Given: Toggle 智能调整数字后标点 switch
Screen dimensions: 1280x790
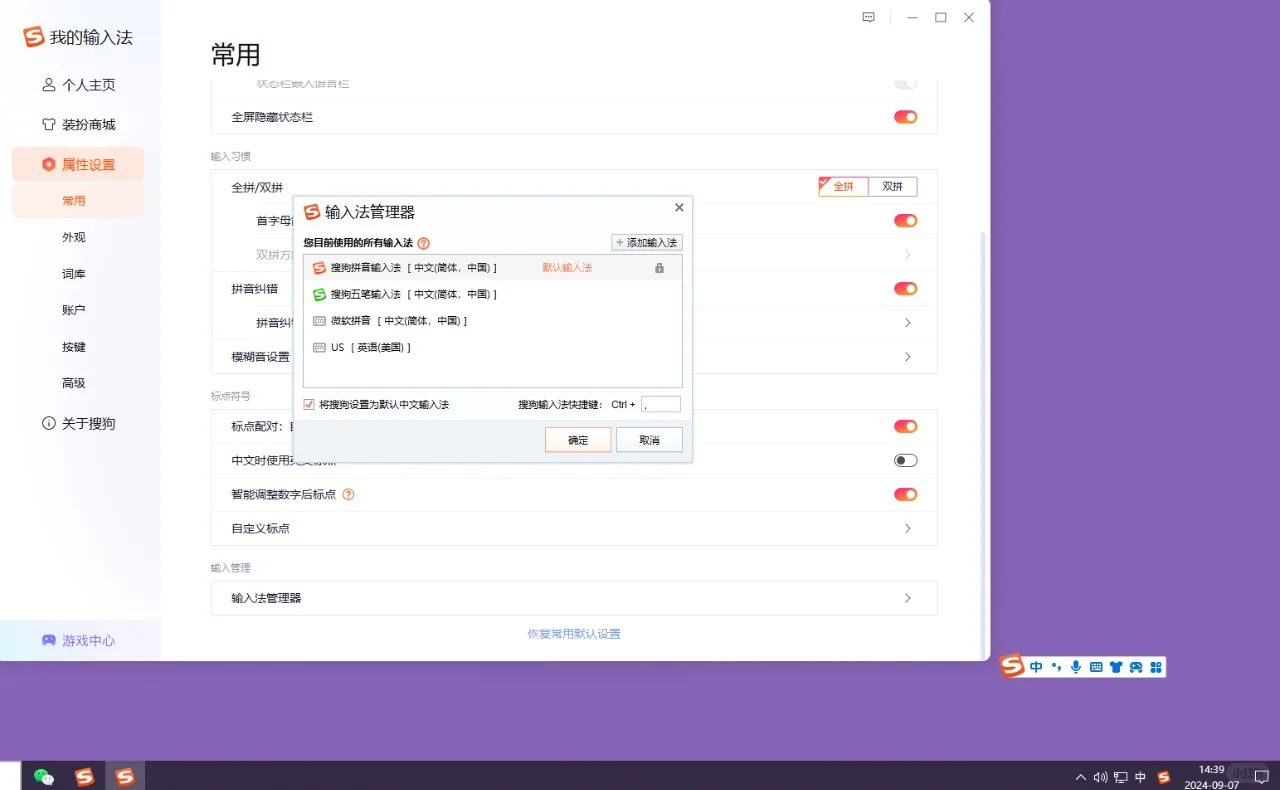Looking at the screenshot, I should (x=905, y=494).
